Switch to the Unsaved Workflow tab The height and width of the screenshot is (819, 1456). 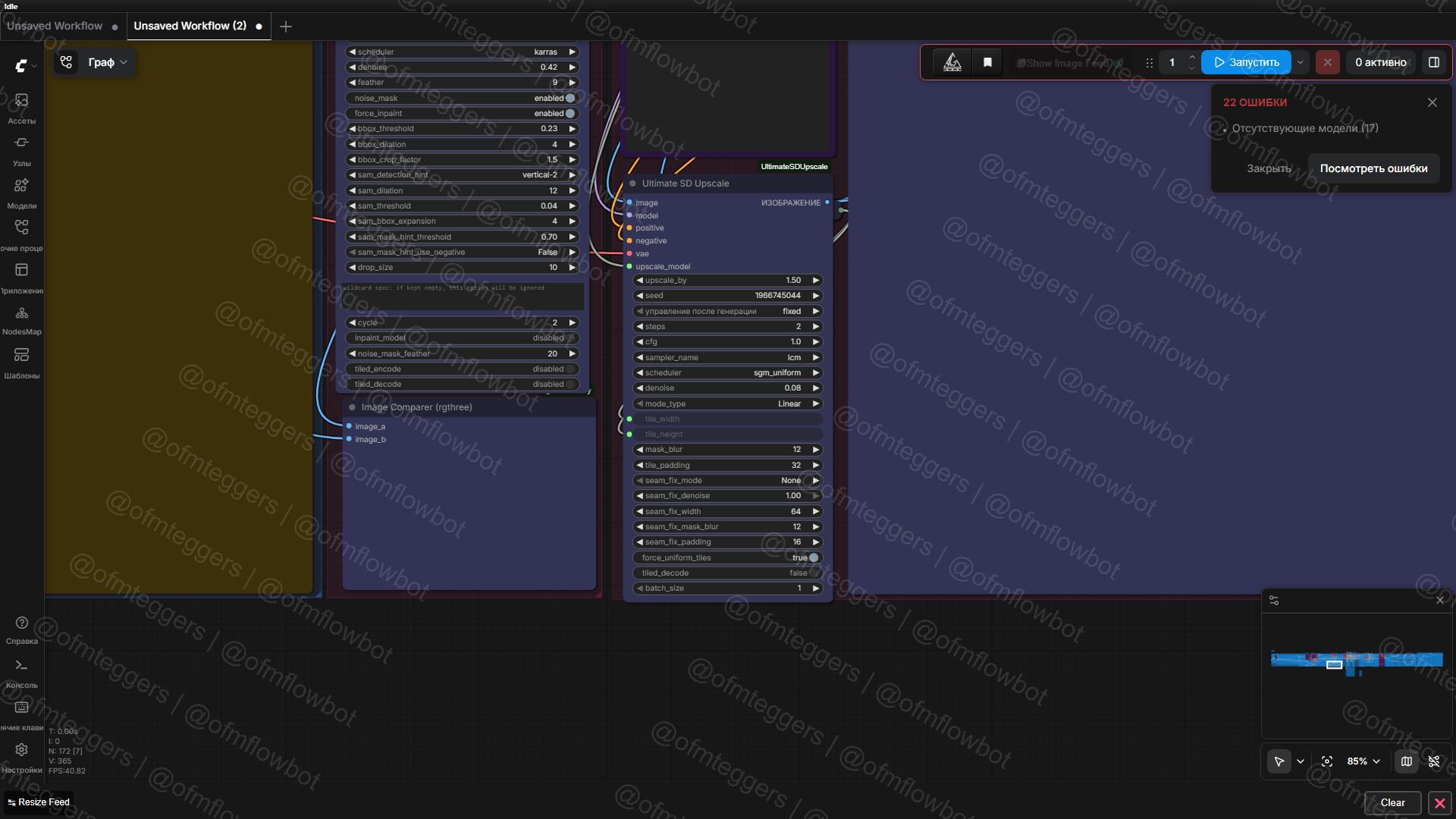pyautogui.click(x=55, y=26)
